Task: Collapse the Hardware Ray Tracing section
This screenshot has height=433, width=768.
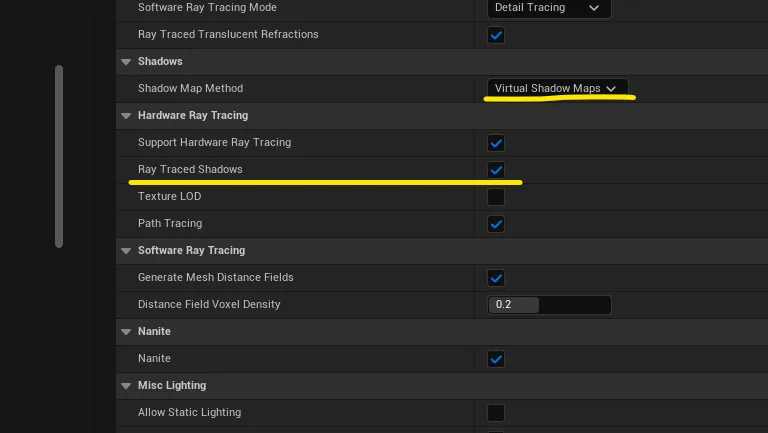Action: [126, 116]
